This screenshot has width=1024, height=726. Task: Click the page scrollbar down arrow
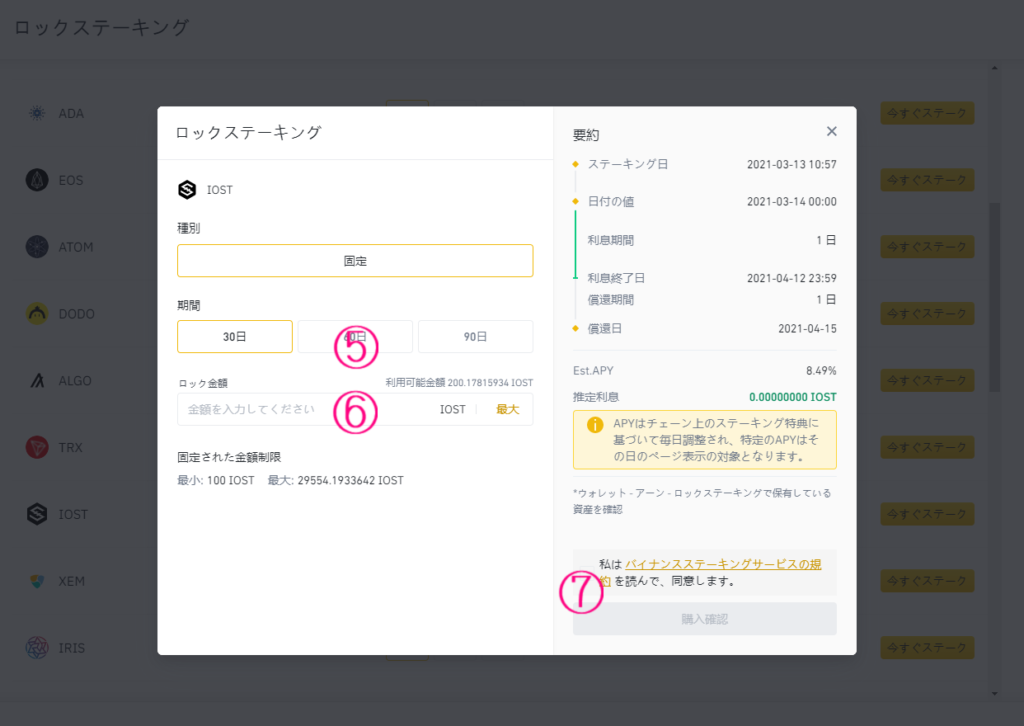[x=995, y=693]
